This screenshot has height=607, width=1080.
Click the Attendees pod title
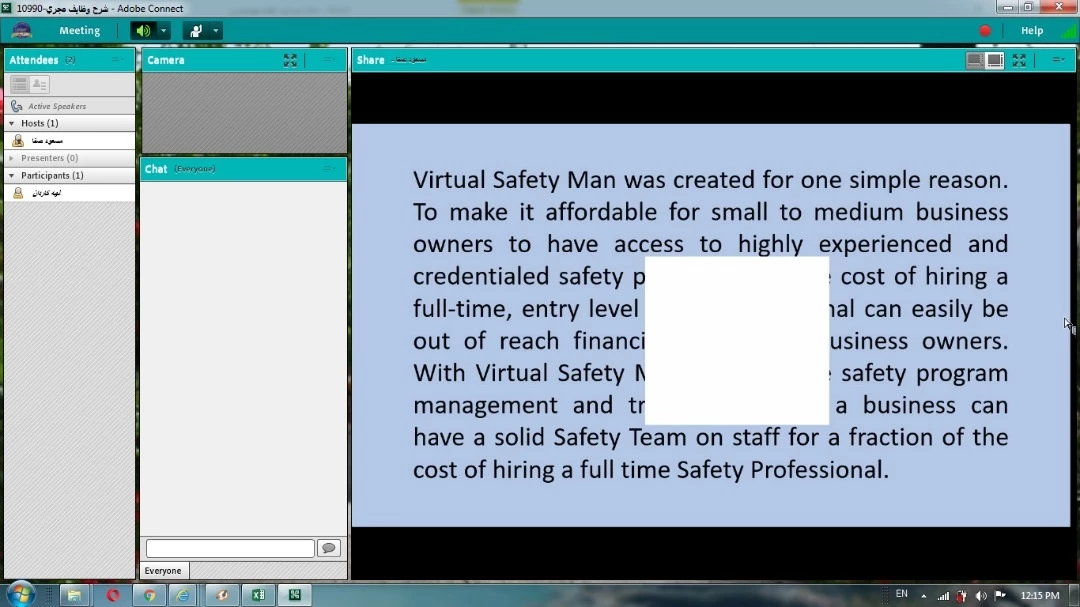(33, 60)
